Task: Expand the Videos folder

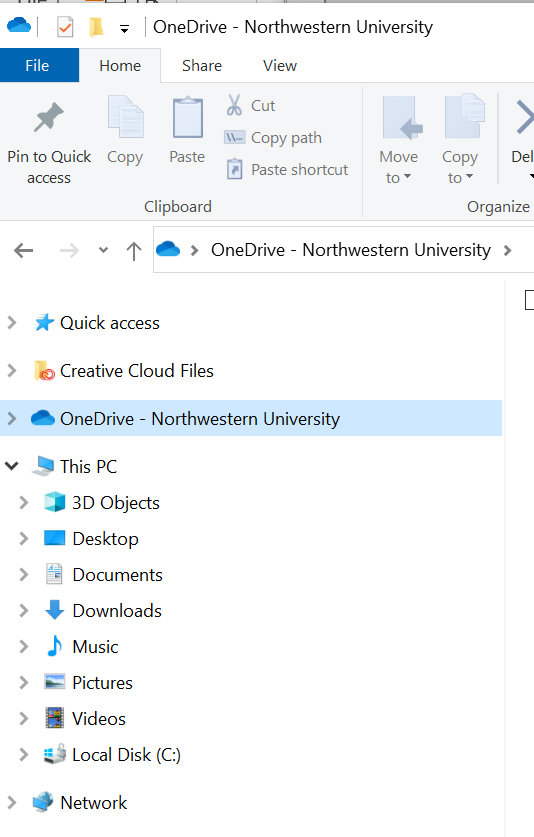Action: 23,718
